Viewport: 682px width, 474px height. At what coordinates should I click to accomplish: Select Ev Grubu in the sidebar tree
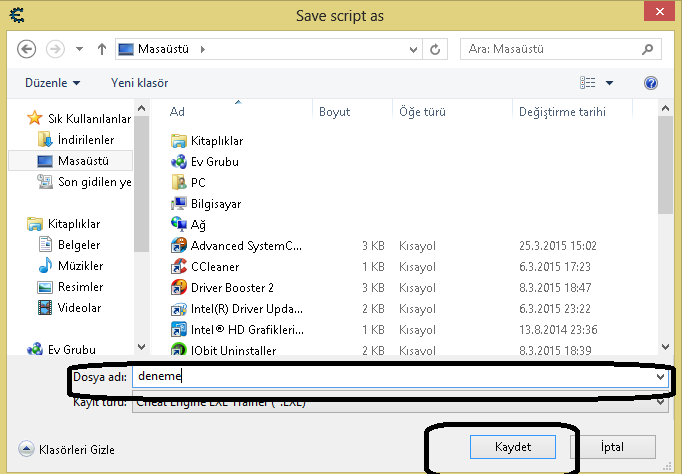click(61, 349)
